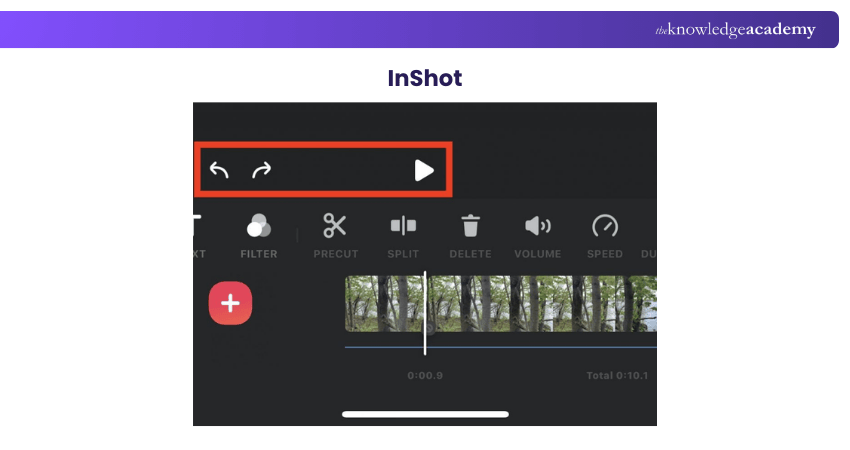This screenshot has width=850, height=450.
Task: Redo the edit with the forward arrow
Action: pos(261,170)
